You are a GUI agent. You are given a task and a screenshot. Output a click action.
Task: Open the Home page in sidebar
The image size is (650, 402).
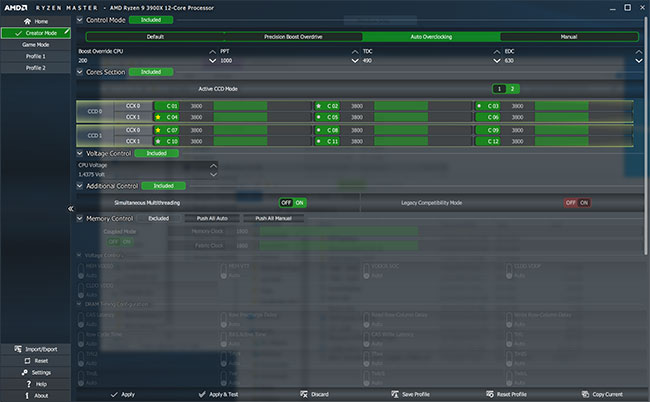tap(36, 21)
